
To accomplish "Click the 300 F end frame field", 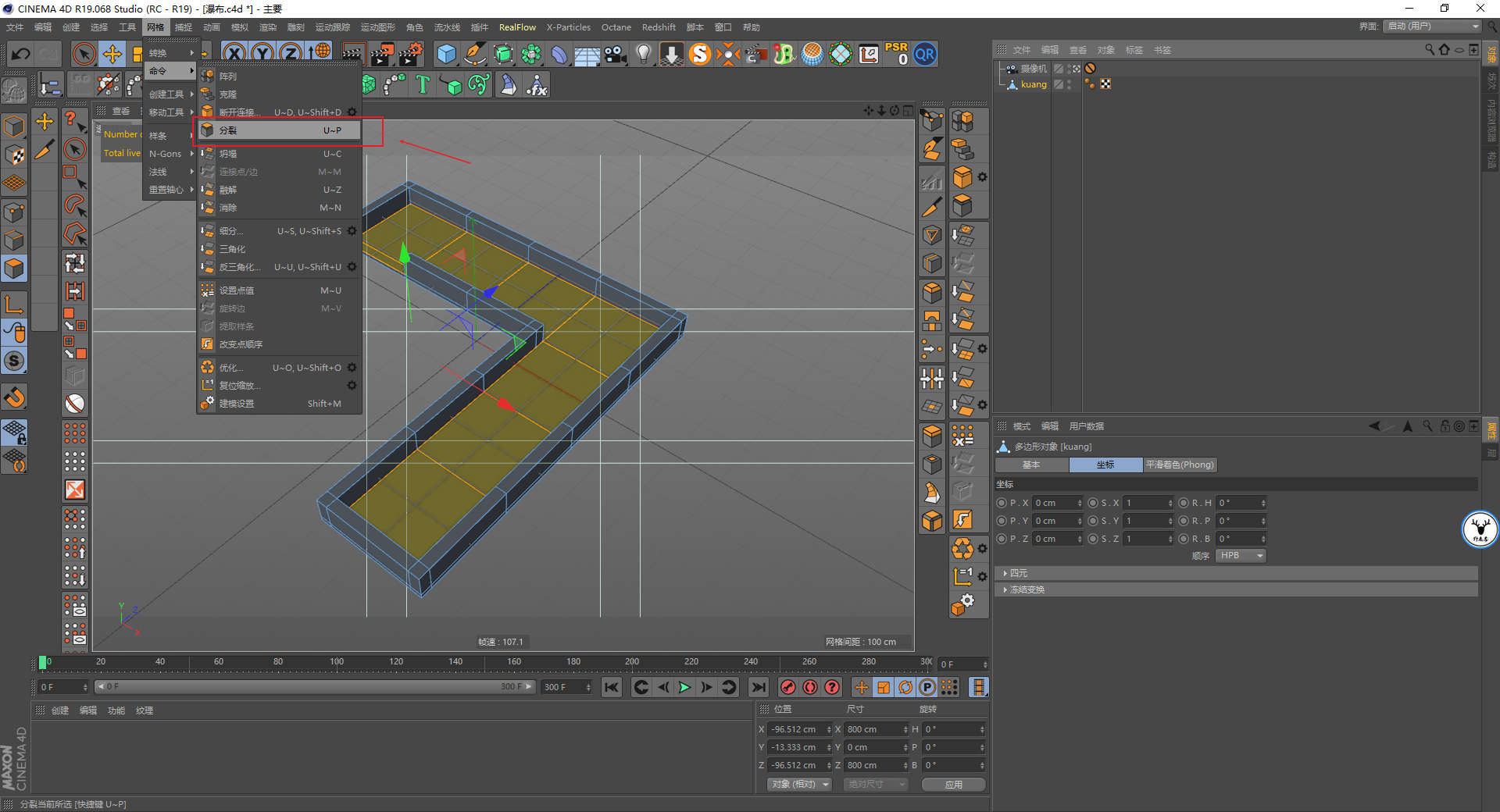I will click(565, 687).
